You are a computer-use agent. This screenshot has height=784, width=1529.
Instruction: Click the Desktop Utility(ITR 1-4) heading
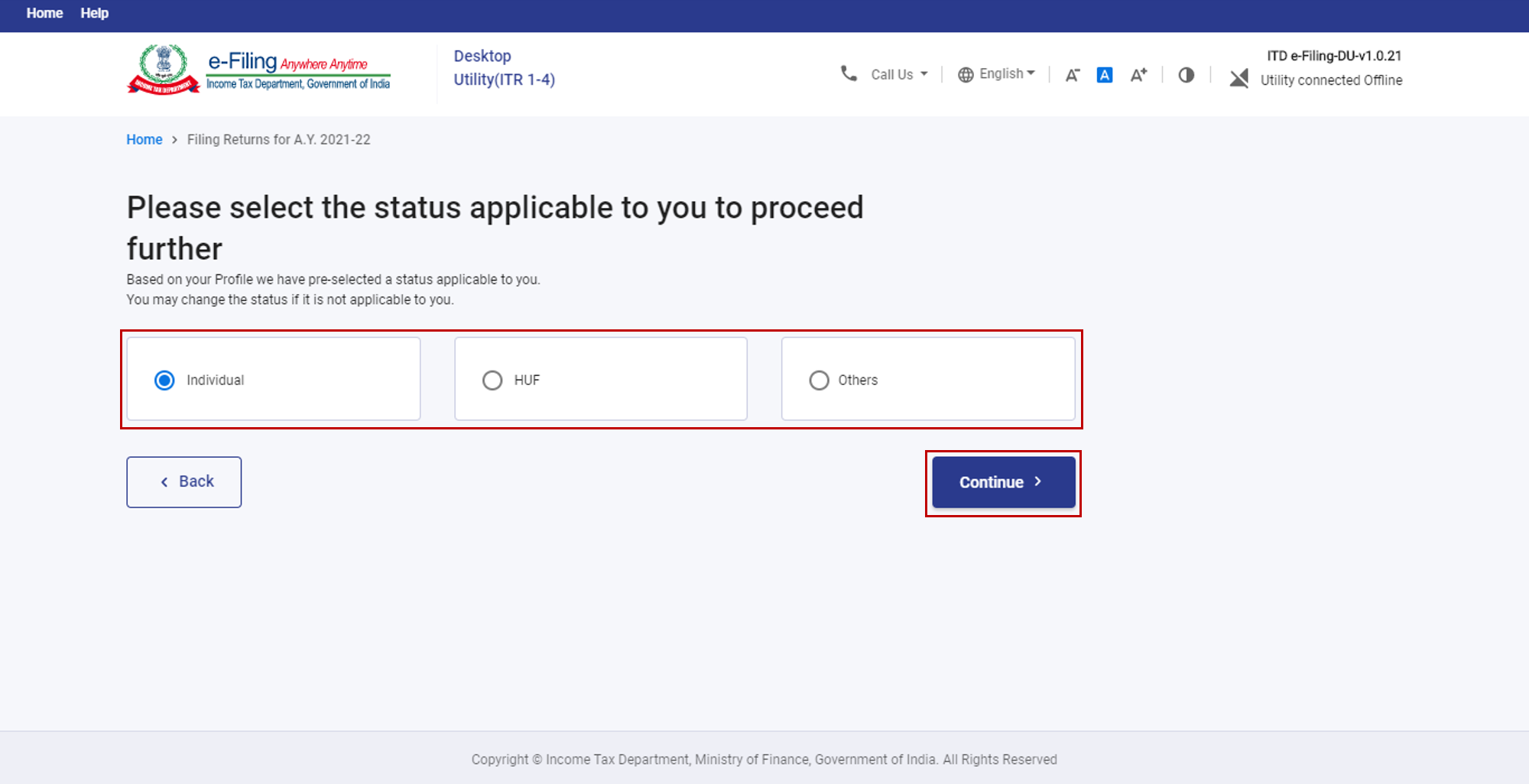click(x=504, y=67)
